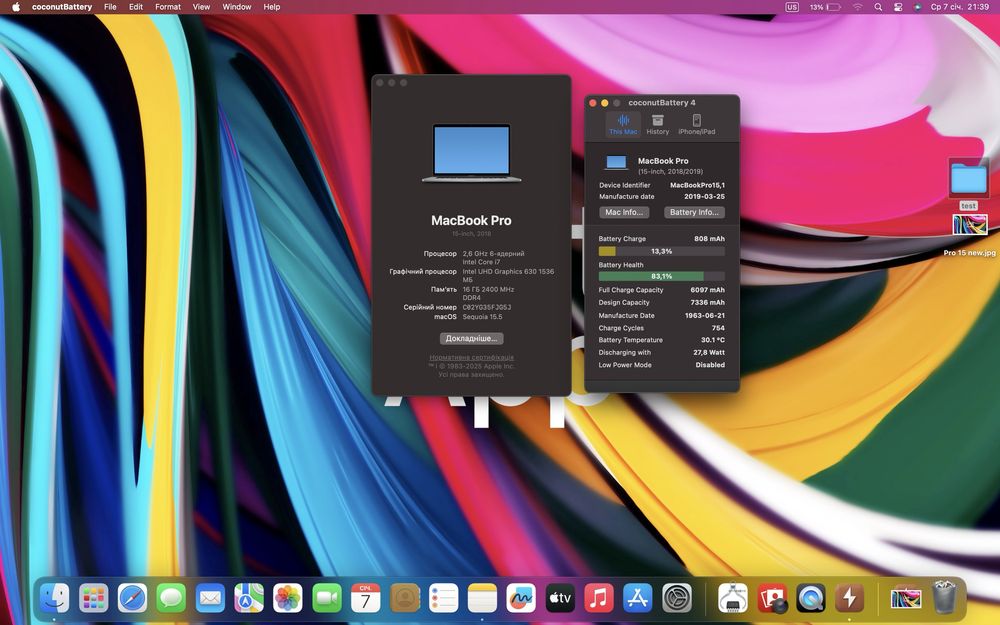Open the Нормативна сертифікація link
1000x625 pixels.
click(471, 358)
